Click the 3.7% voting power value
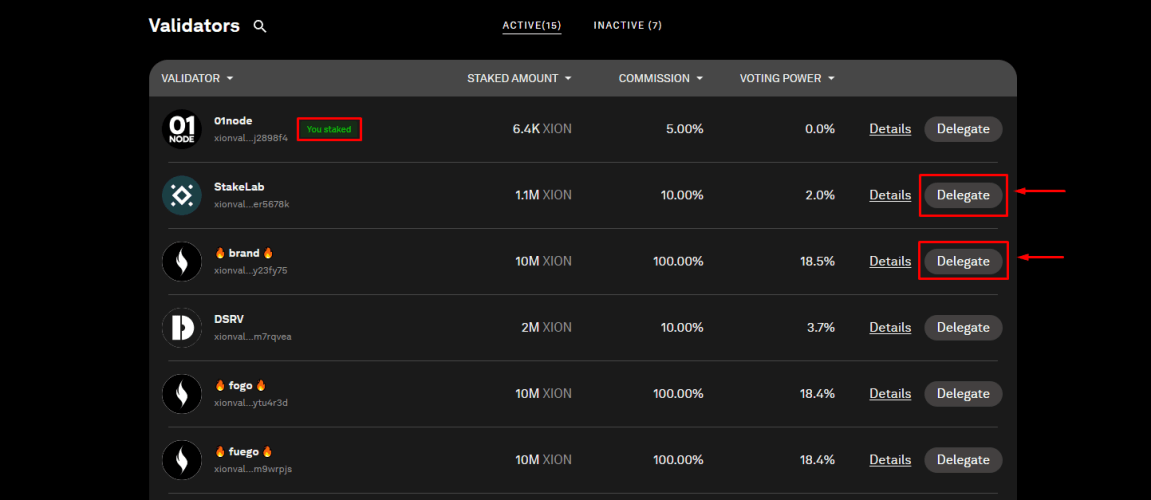The height and width of the screenshot is (500, 1151). click(821, 327)
